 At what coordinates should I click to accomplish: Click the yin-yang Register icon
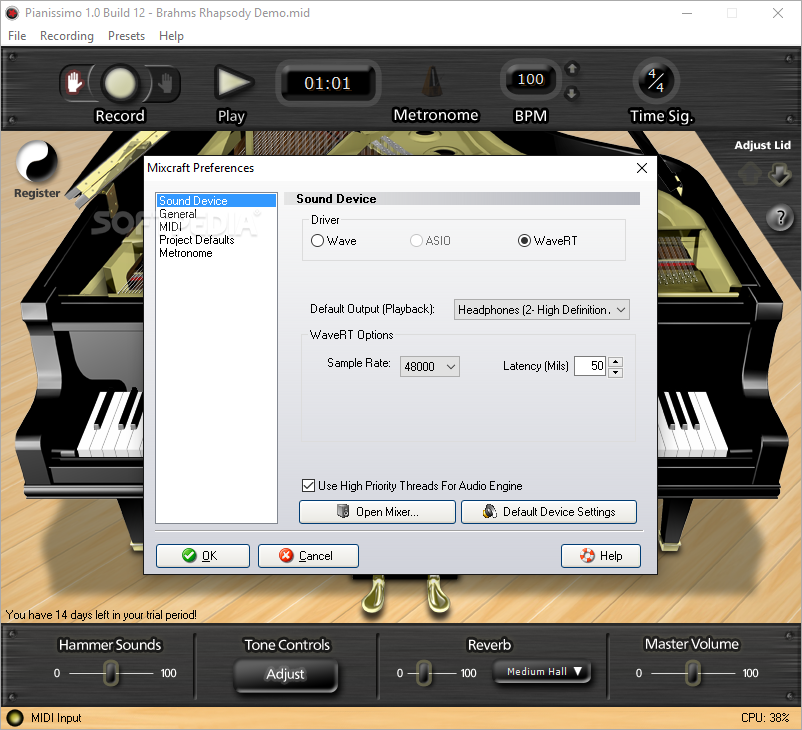[x=36, y=162]
